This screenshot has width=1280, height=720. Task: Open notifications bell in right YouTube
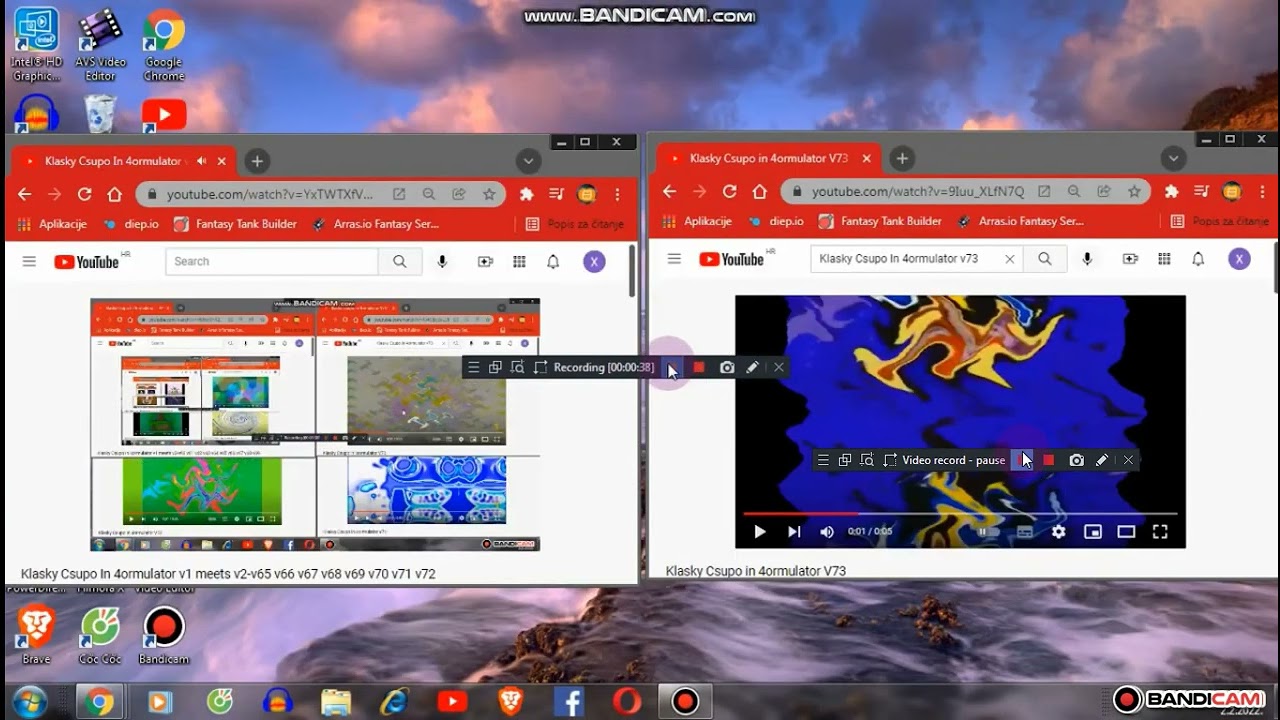coord(1198,259)
